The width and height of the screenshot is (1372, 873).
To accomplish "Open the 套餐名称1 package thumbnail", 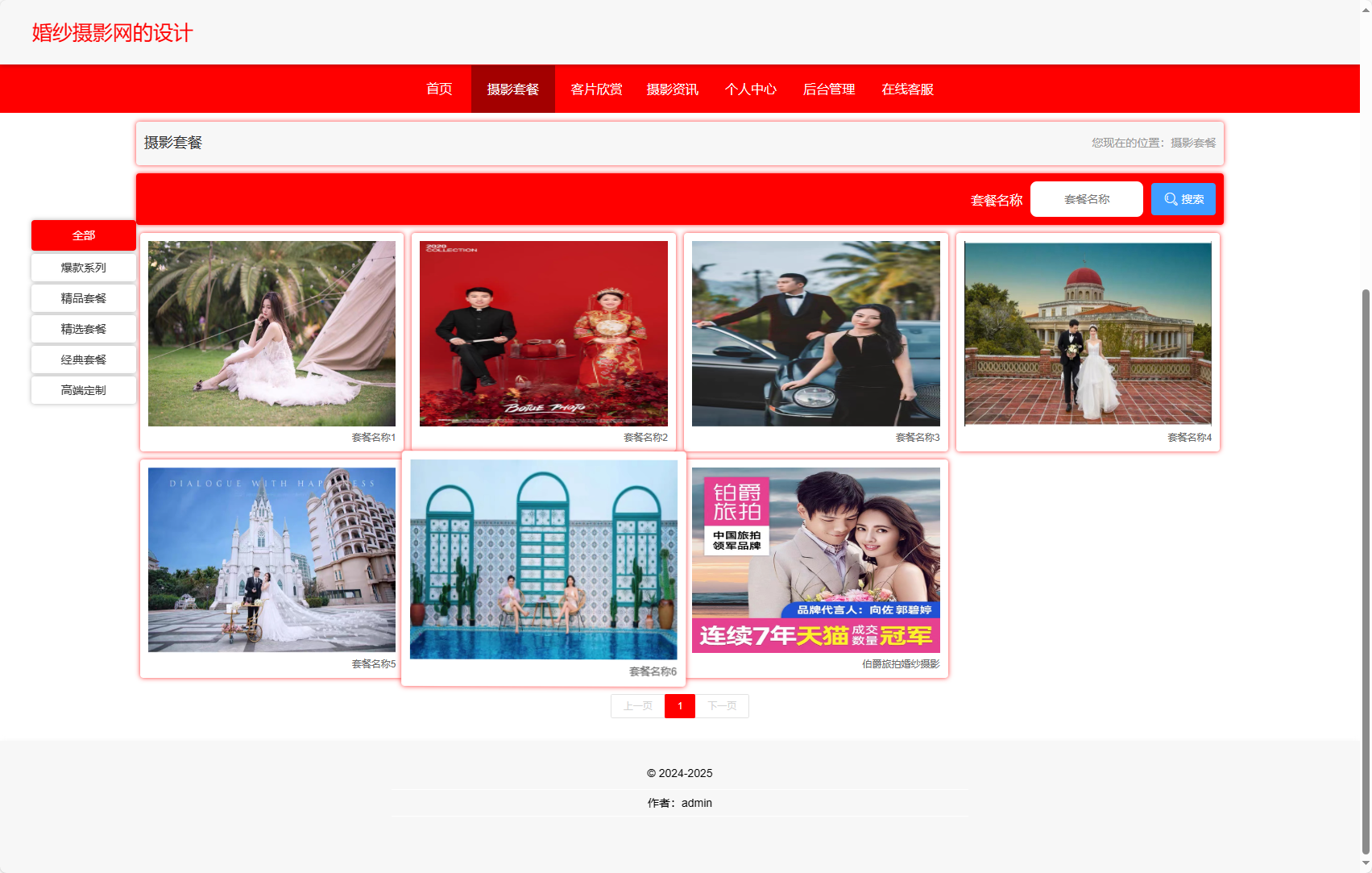I will [272, 334].
